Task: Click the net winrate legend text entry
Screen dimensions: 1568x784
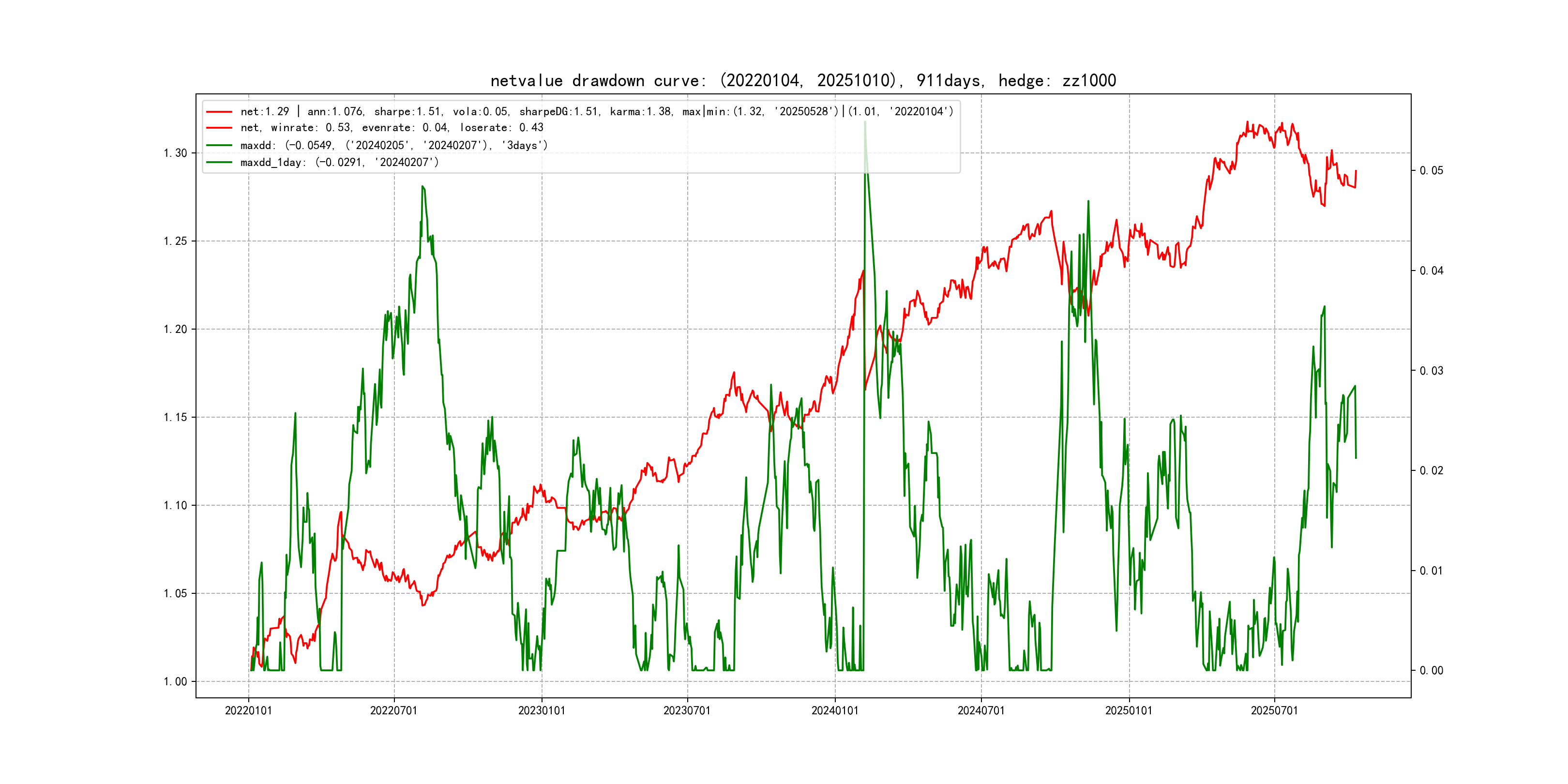Action: pyautogui.click(x=392, y=128)
